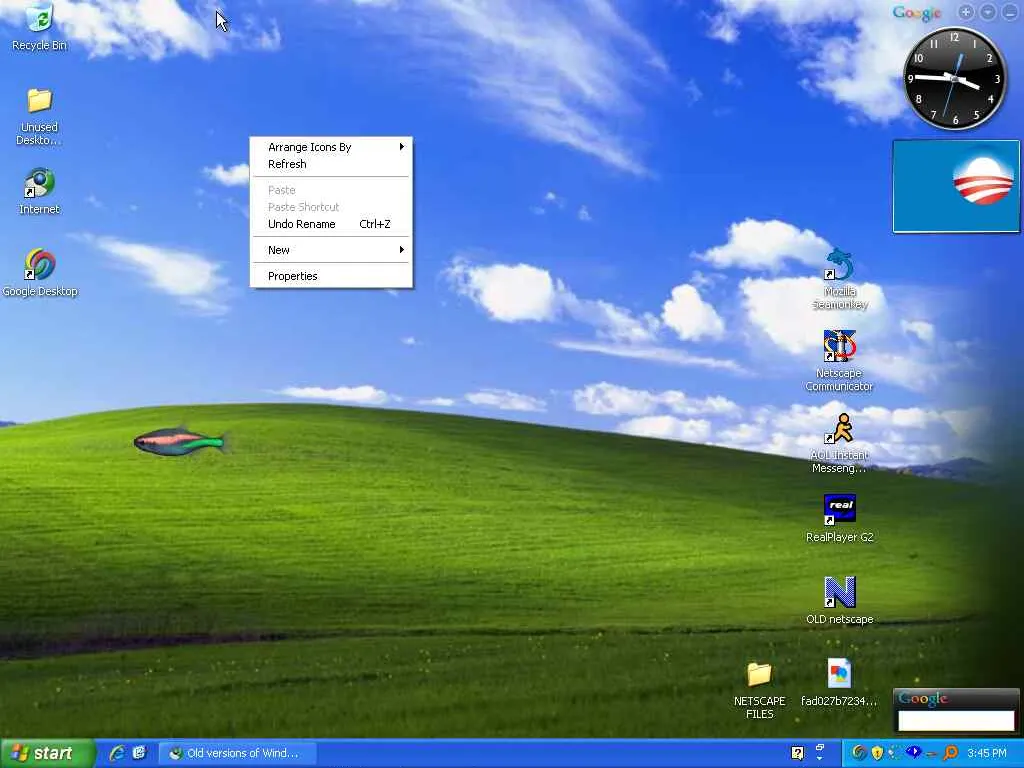
Task: Click the greyed Paste menu entry
Action: [x=331, y=190]
